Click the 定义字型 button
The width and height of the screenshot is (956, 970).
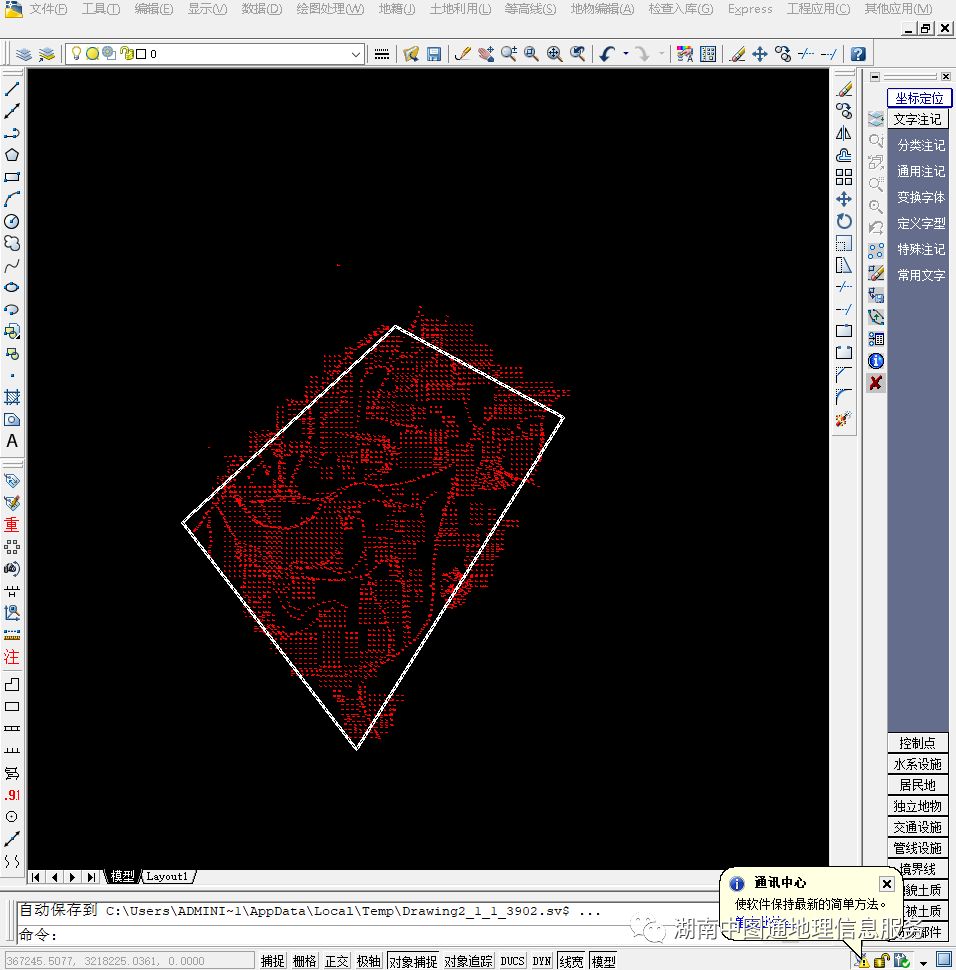(x=921, y=223)
